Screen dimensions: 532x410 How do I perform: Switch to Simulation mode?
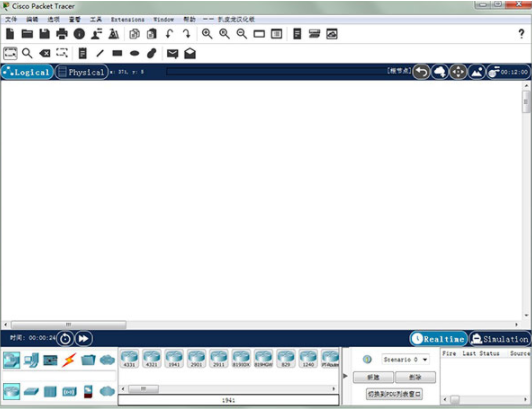coord(500,339)
